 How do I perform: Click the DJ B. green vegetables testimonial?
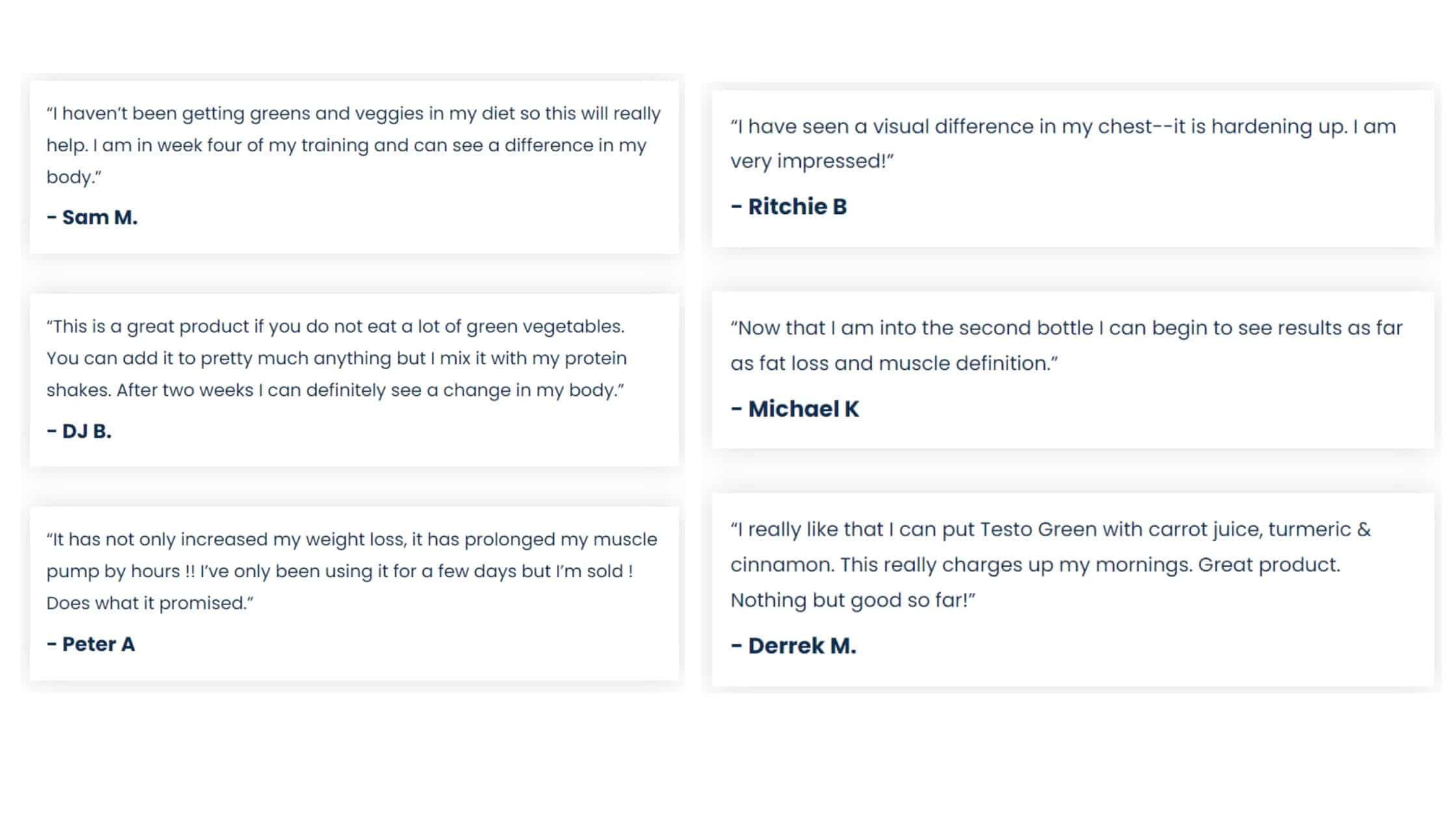(x=336, y=358)
